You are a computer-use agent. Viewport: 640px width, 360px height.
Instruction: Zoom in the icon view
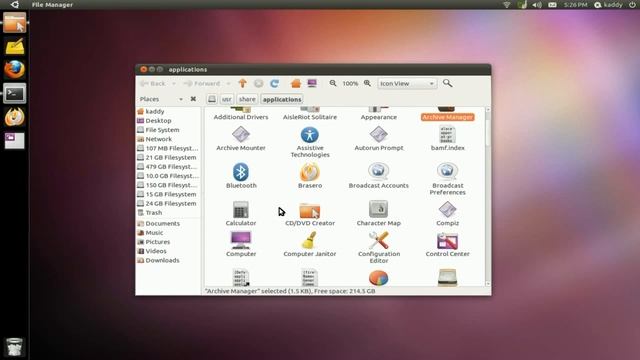[367, 83]
